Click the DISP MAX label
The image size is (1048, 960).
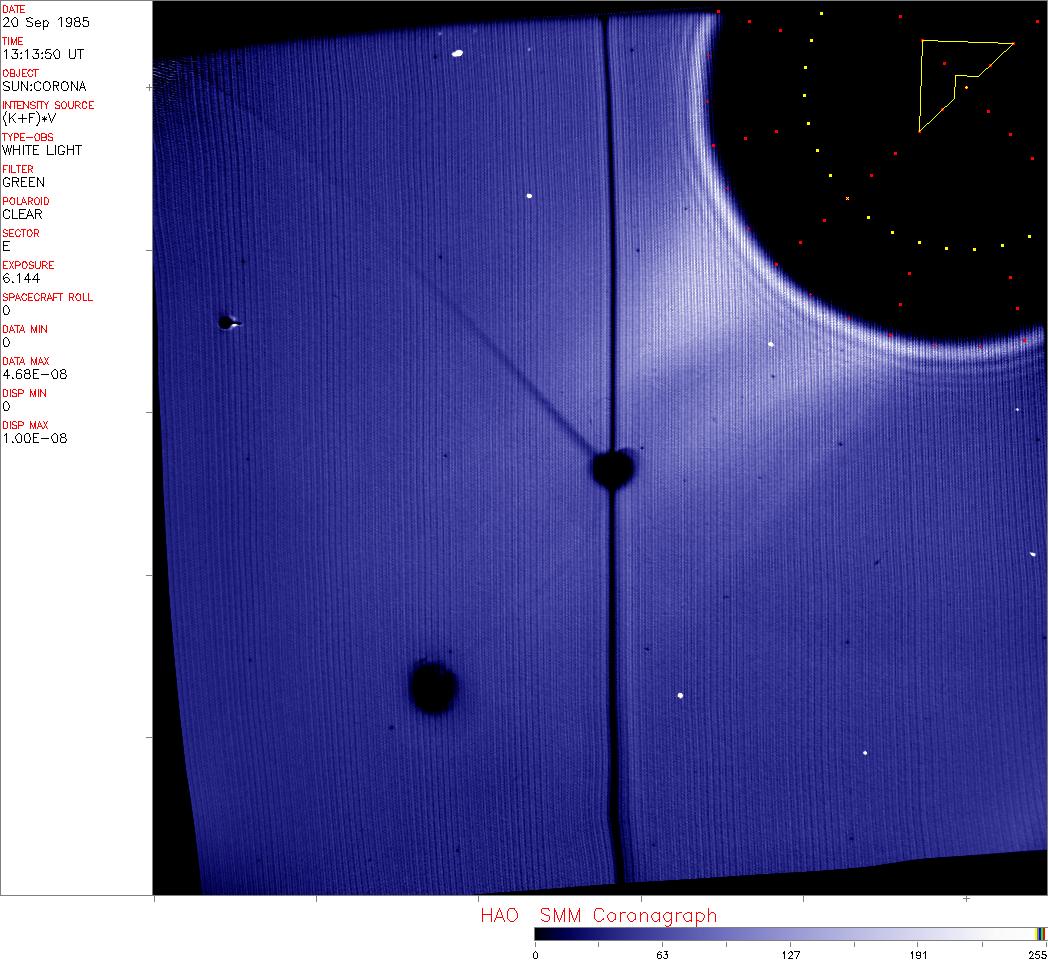coord(25,427)
